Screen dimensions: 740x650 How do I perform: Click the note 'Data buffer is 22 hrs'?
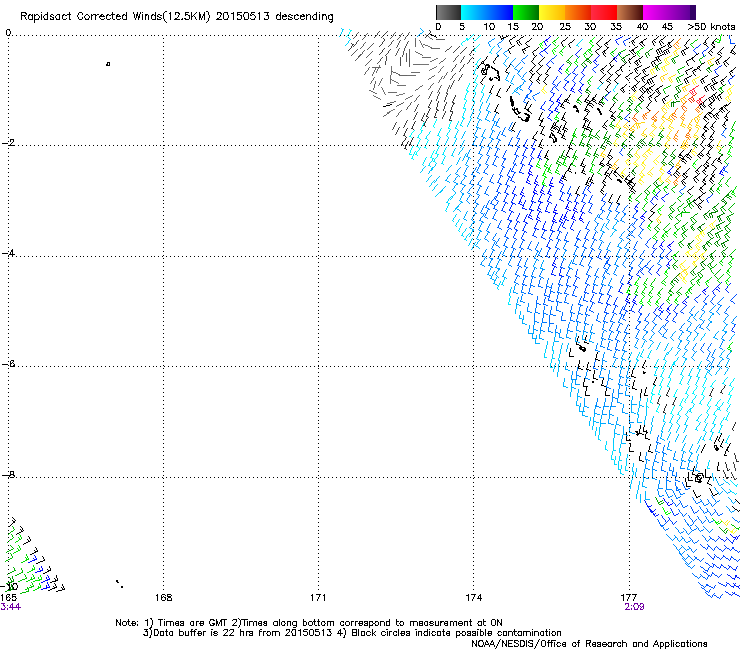click(204, 633)
